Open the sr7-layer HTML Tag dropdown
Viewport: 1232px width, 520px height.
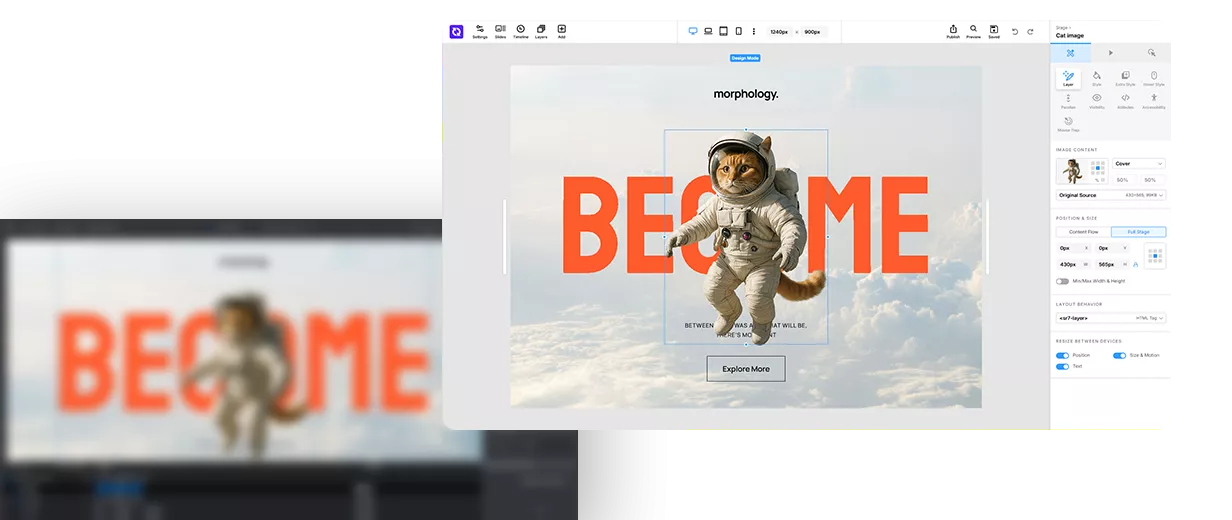1111,318
